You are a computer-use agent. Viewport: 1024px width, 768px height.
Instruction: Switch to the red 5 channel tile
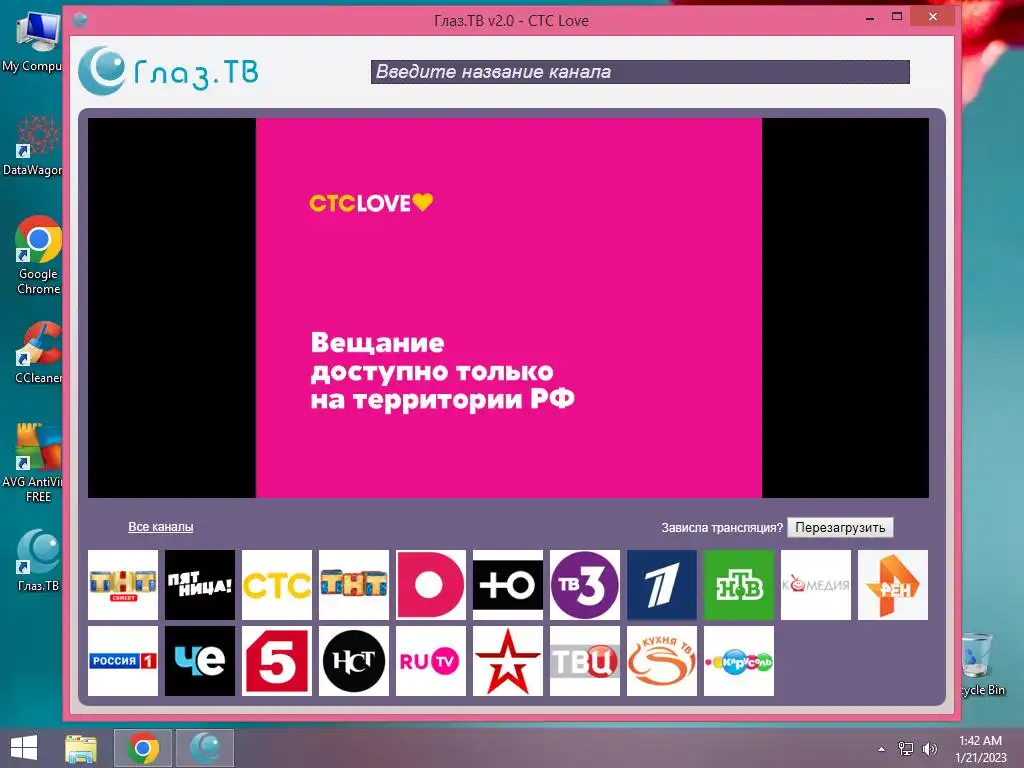coord(277,661)
